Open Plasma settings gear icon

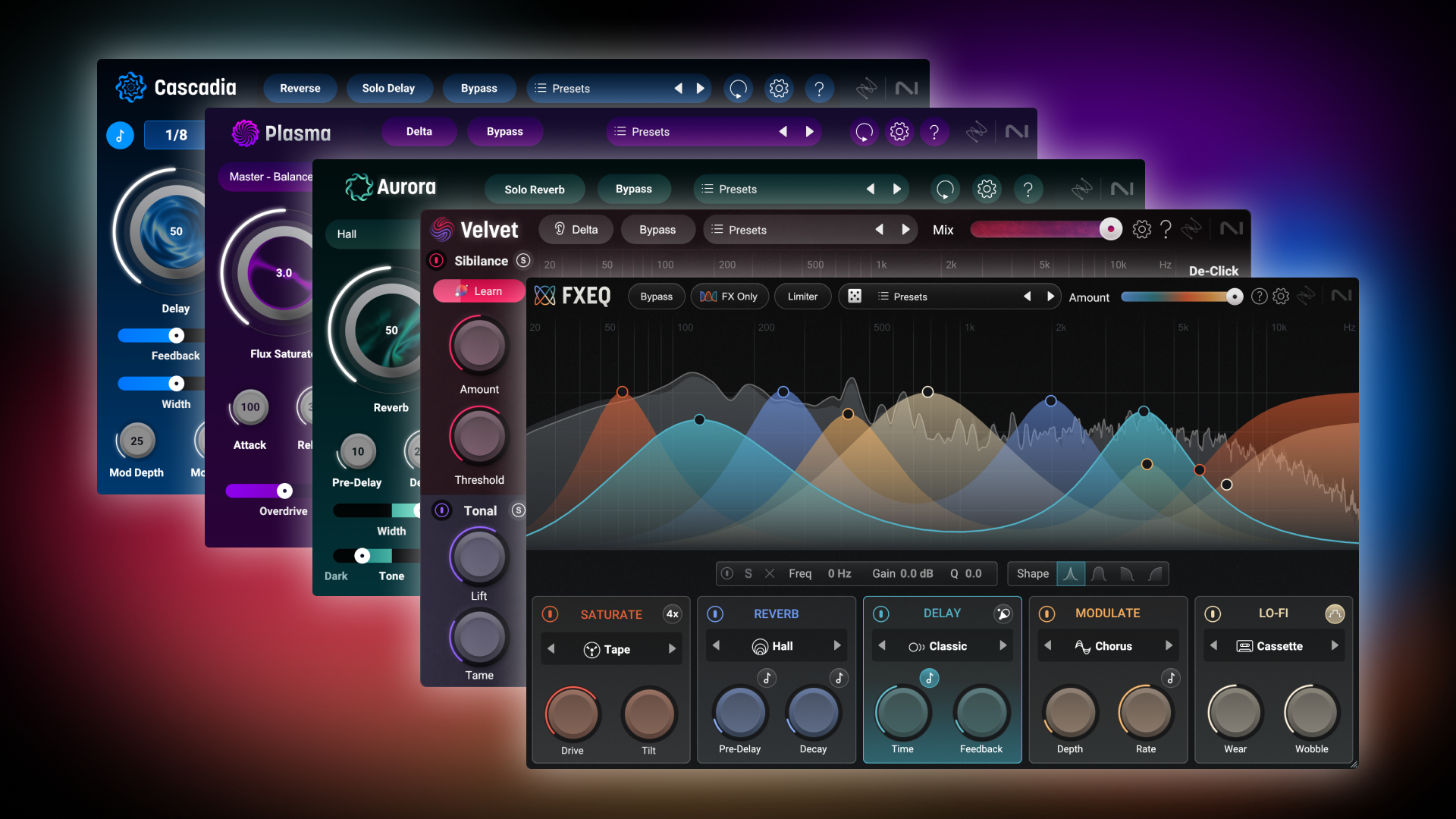point(899,132)
